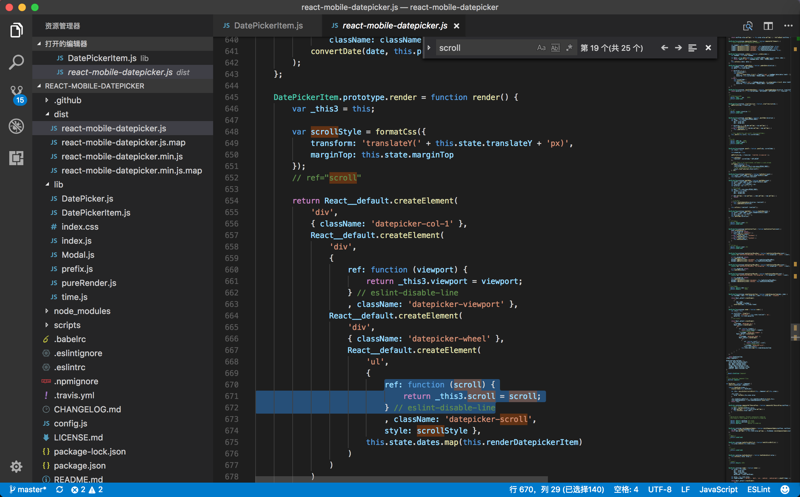The image size is (800, 497).
Task: Open the Extensions view icon
Action: tap(16, 158)
